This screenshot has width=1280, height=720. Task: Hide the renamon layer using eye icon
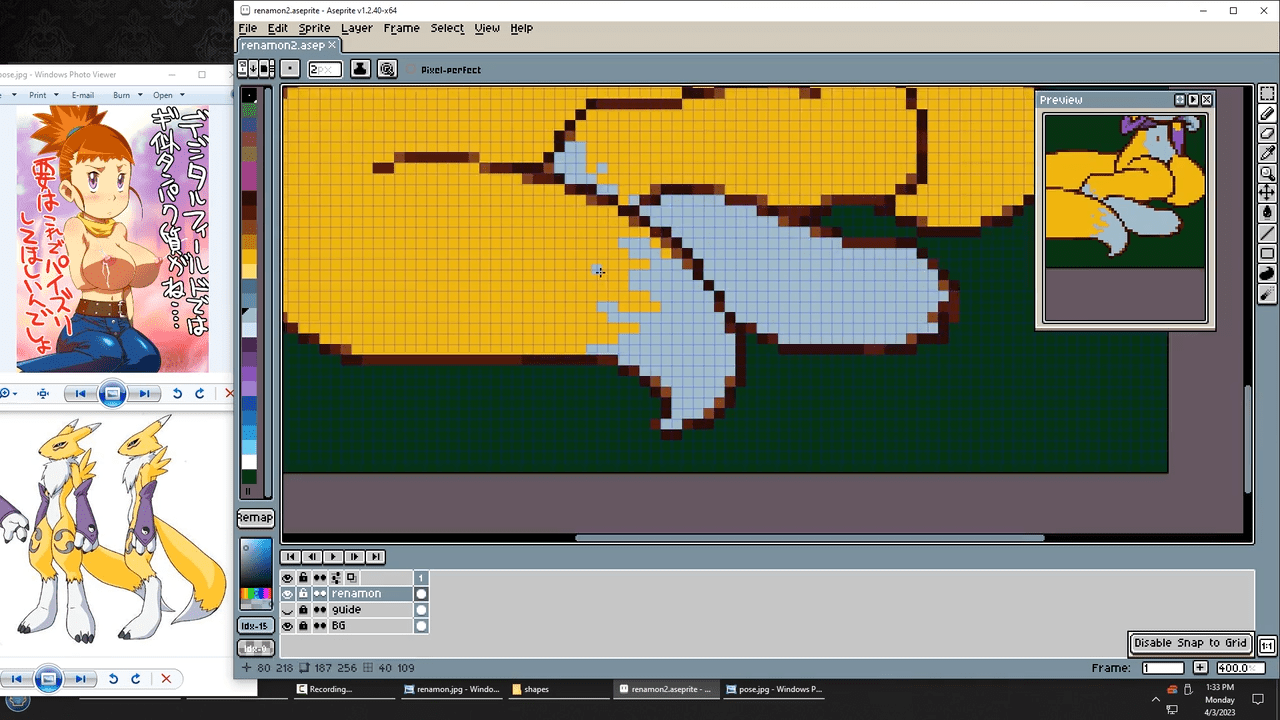288,594
